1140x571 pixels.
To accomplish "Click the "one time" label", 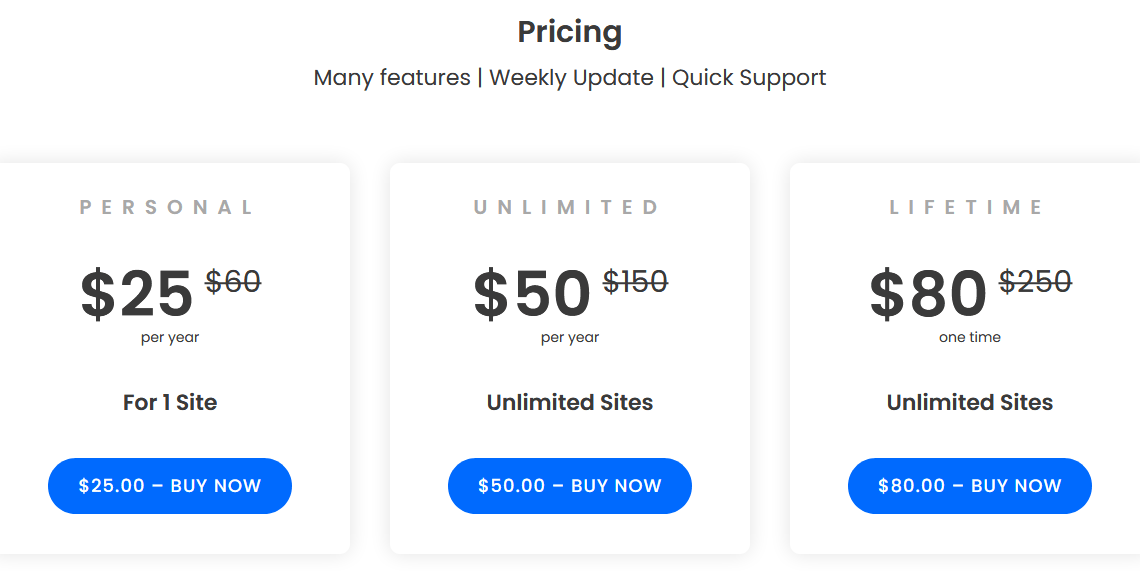I will (970, 338).
